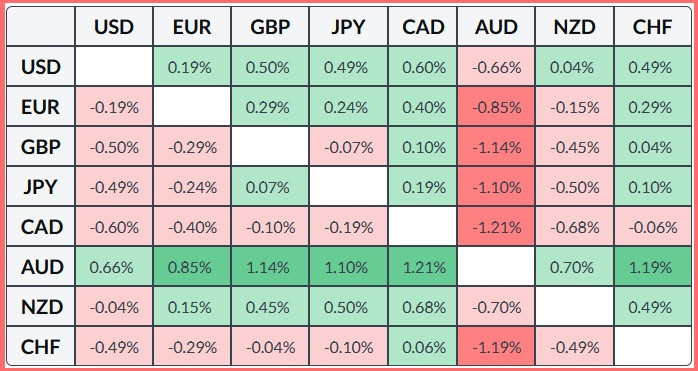This screenshot has width=698, height=371.
Task: Select the -1.21% CAD versus AUD cell
Action: (496, 227)
